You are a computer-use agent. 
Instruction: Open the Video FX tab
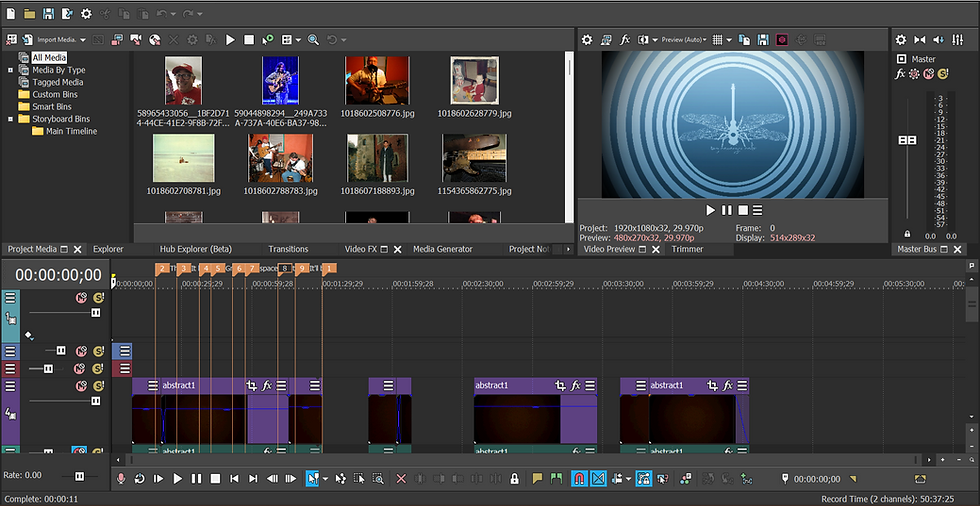[x=361, y=249]
